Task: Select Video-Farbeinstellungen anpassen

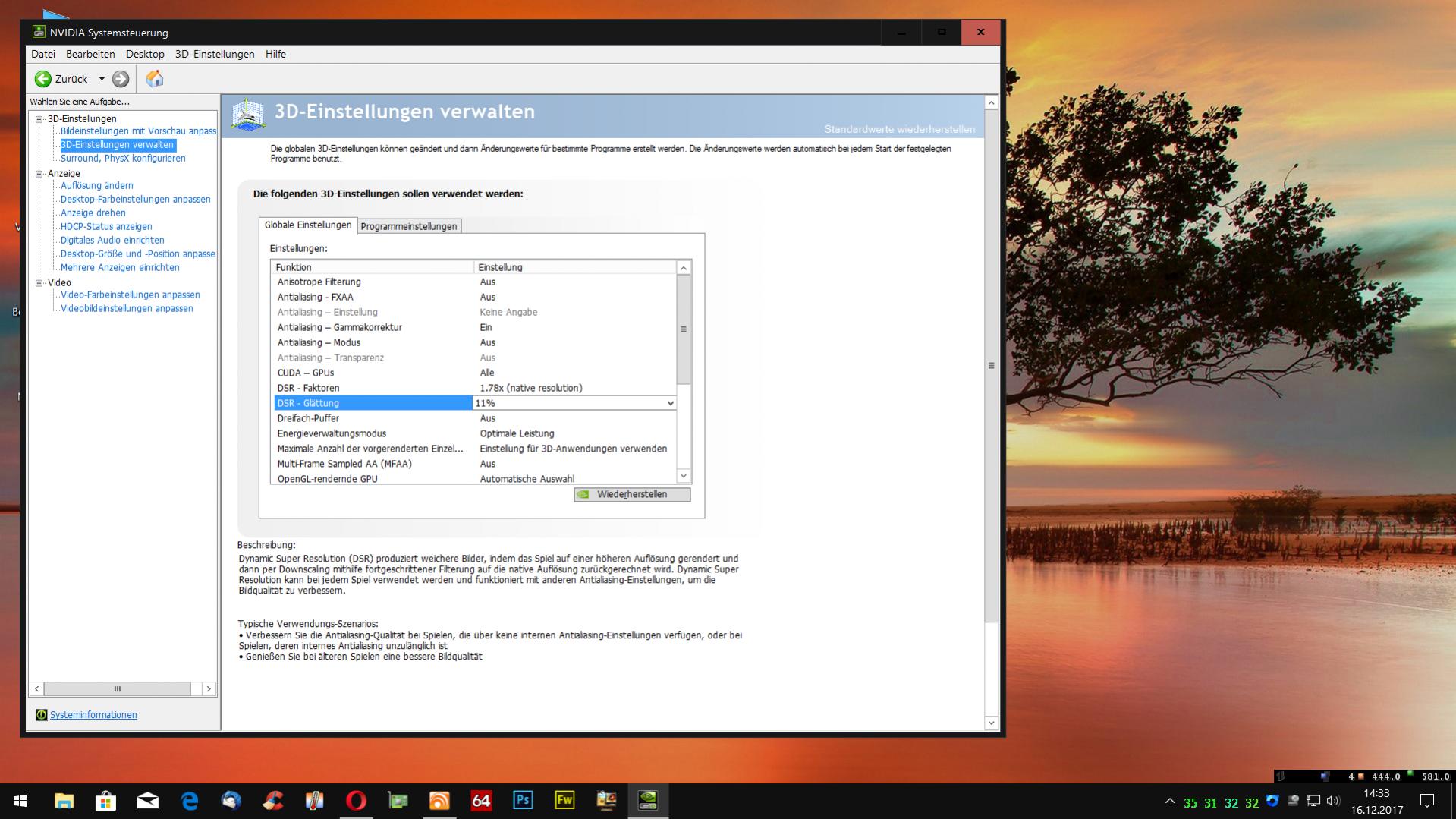Action: (x=131, y=295)
